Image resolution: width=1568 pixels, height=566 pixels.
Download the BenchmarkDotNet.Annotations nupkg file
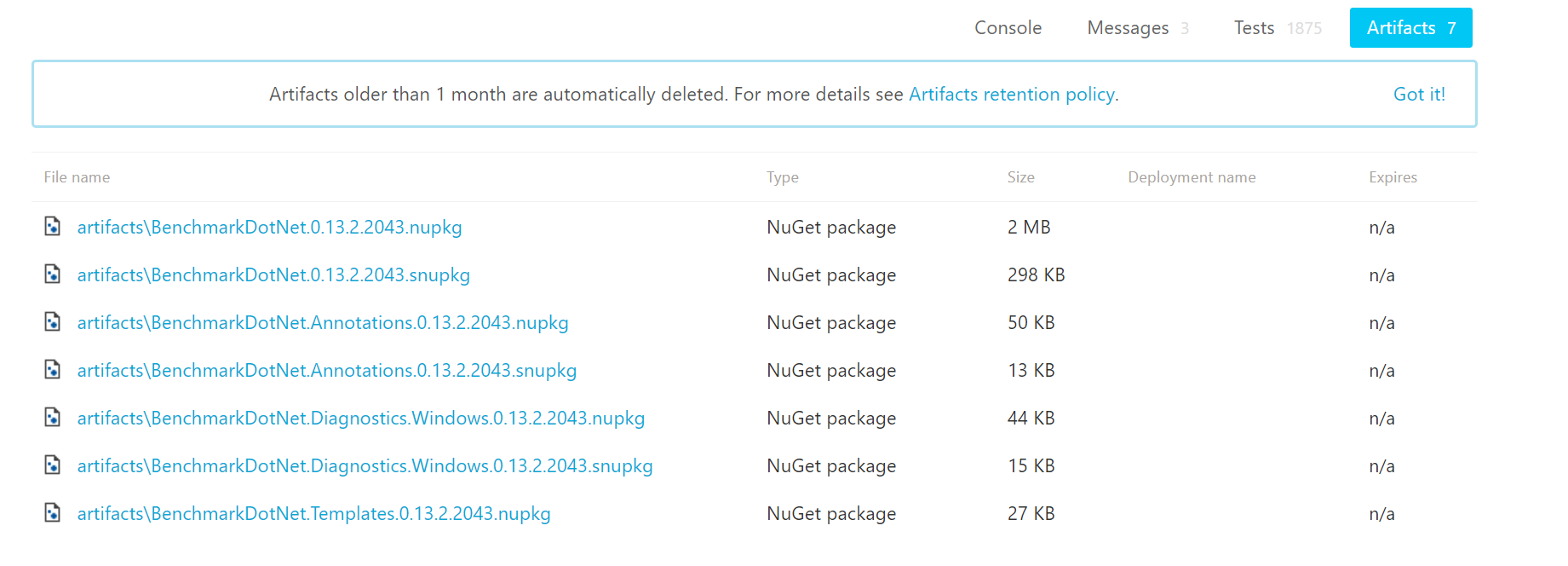point(323,323)
